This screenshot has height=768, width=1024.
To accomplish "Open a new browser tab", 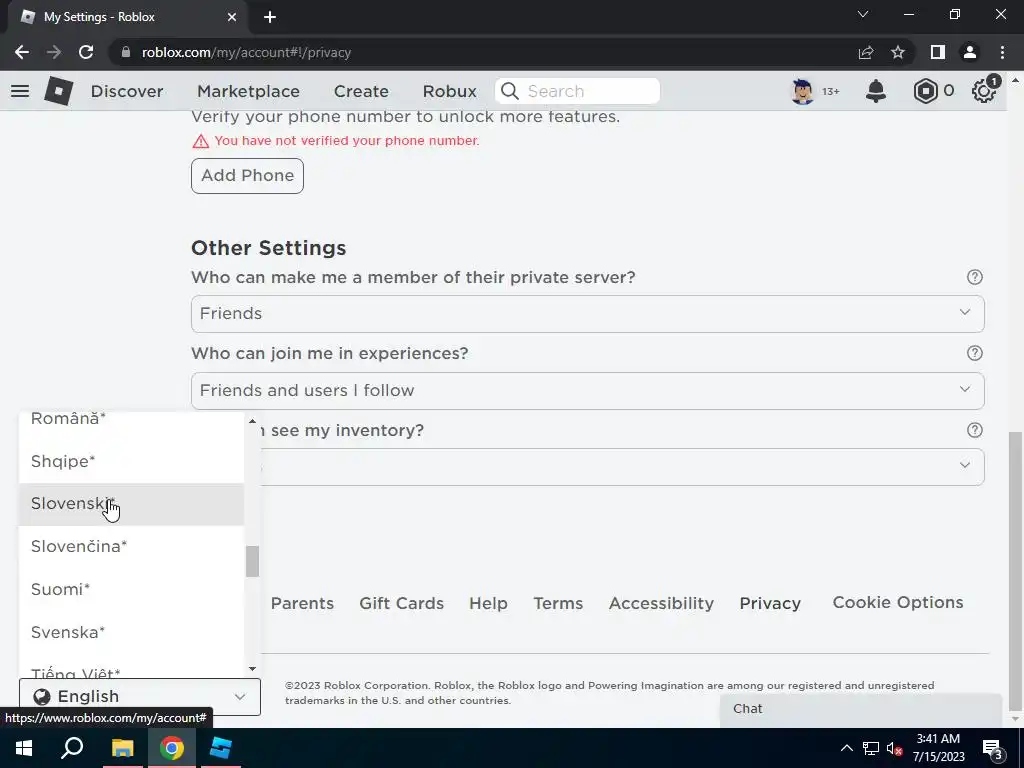I will 270,17.
